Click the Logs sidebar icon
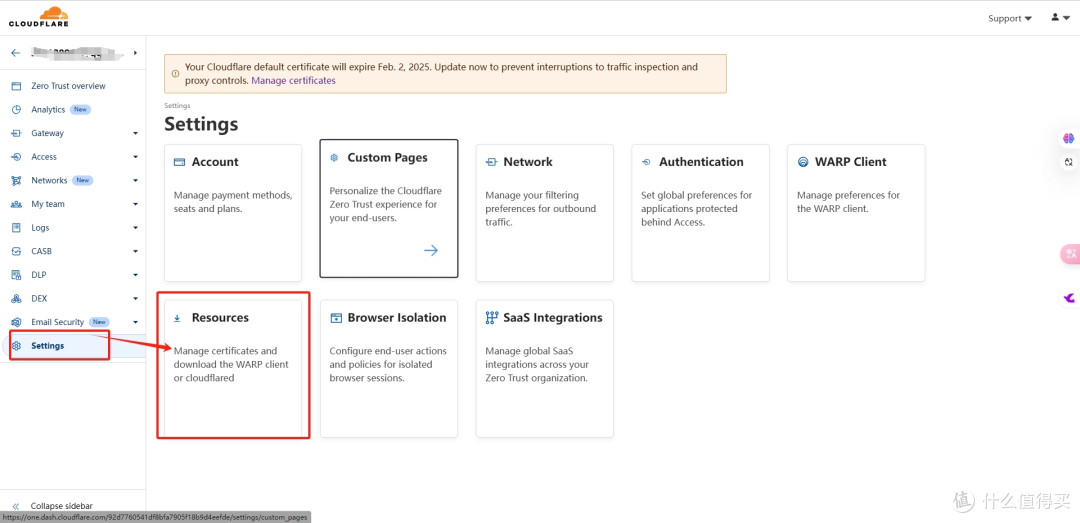The image size is (1080, 523). point(17,227)
